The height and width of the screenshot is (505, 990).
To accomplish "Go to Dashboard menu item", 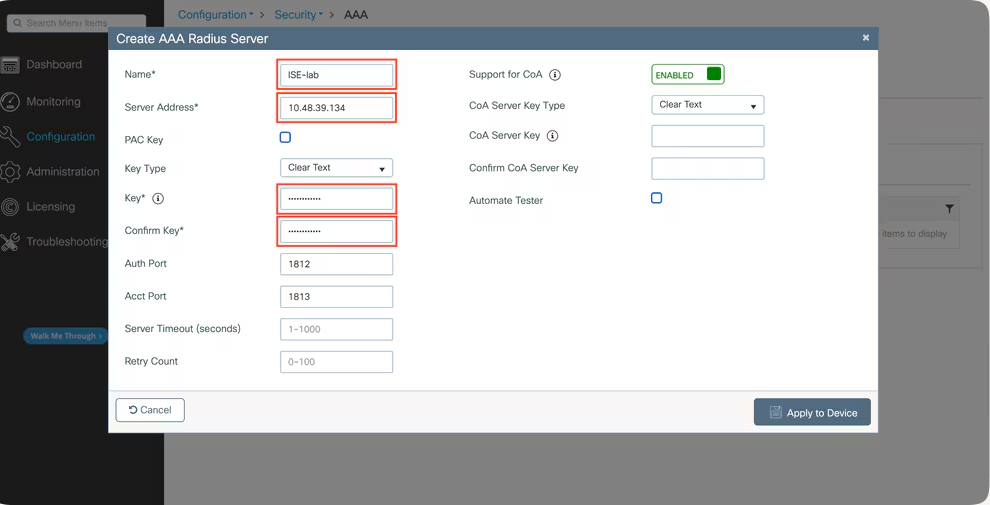I will tap(54, 64).
